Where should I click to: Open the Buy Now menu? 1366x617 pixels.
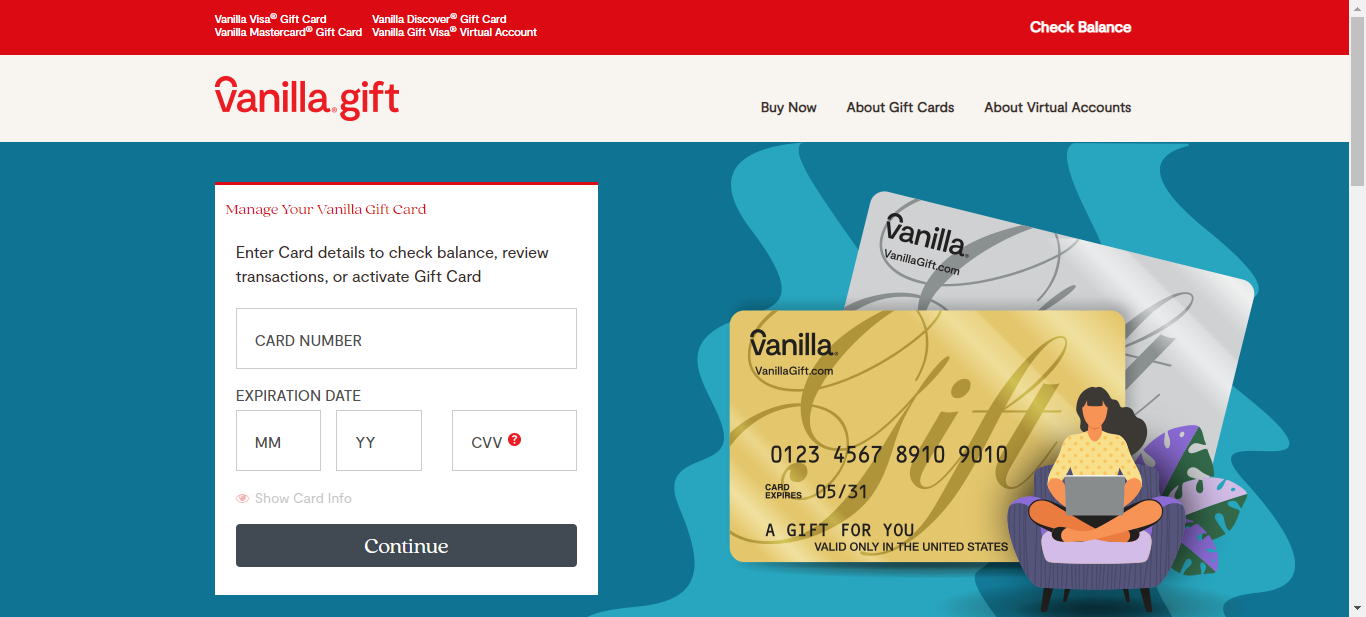(x=788, y=107)
